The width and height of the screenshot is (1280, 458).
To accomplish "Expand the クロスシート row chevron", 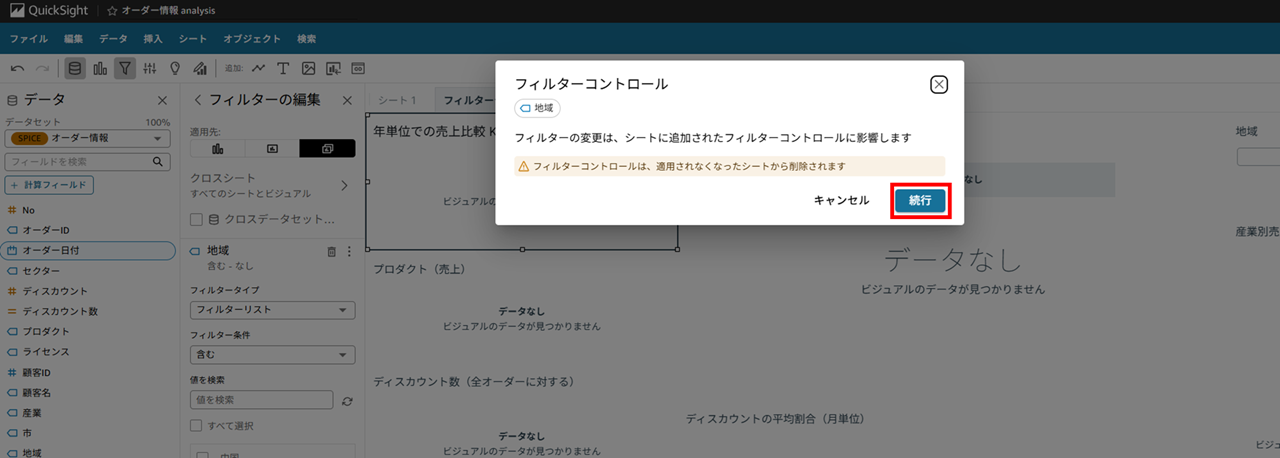I will coord(345,185).
